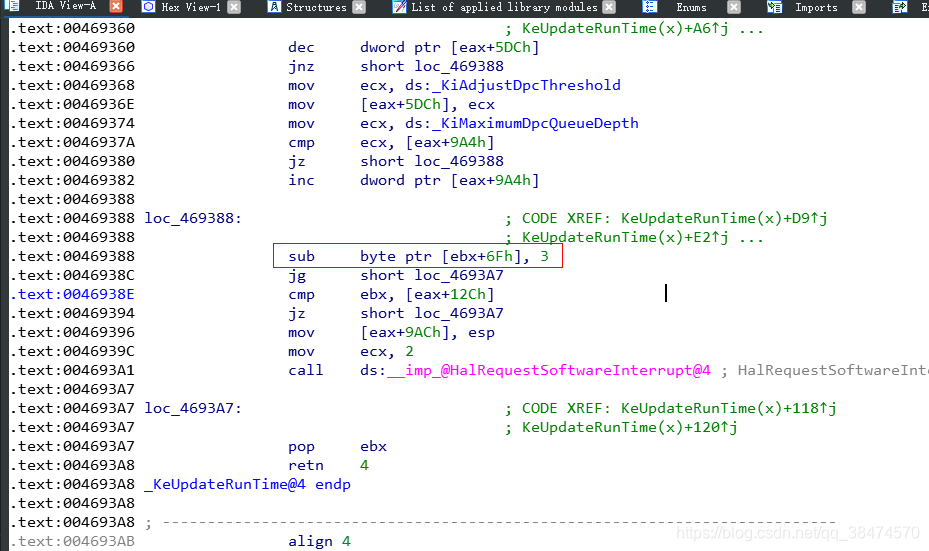Click the KeUpdateRunTime(x)+A6 xref comment
The width and height of the screenshot is (929, 551).
(625, 28)
